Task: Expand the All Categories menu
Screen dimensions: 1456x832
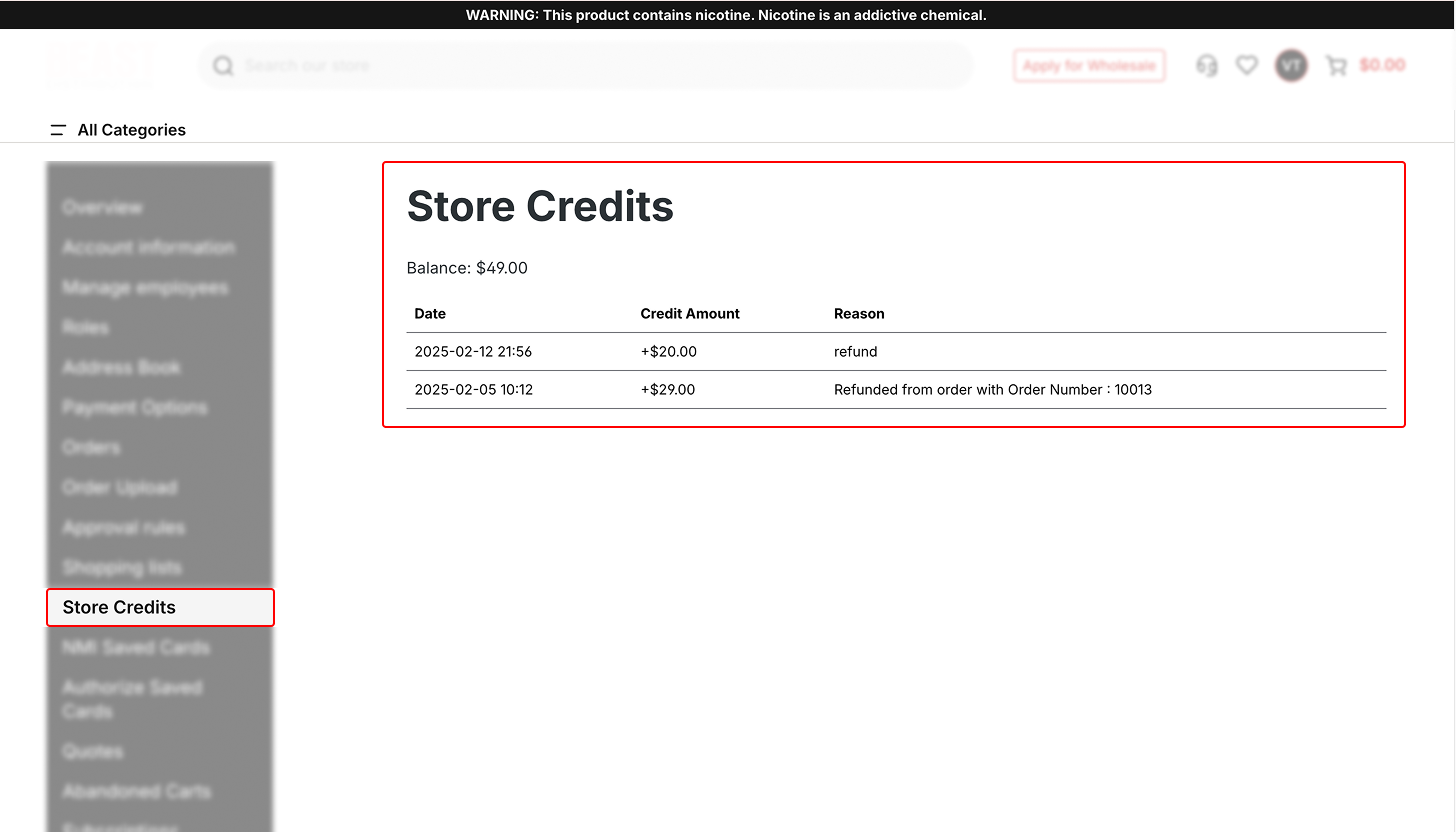Action: 131,130
